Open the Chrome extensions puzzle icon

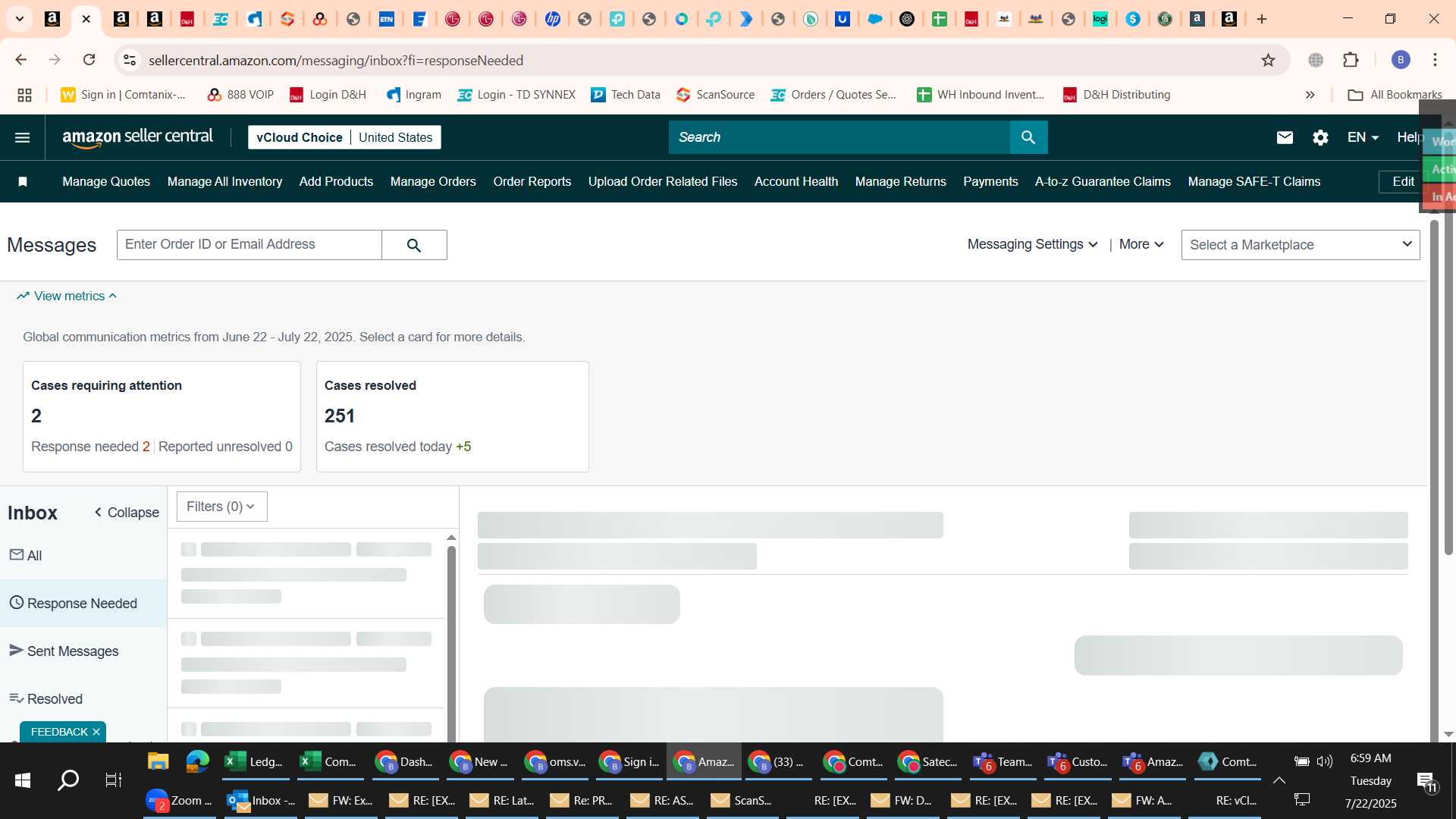click(x=1351, y=60)
